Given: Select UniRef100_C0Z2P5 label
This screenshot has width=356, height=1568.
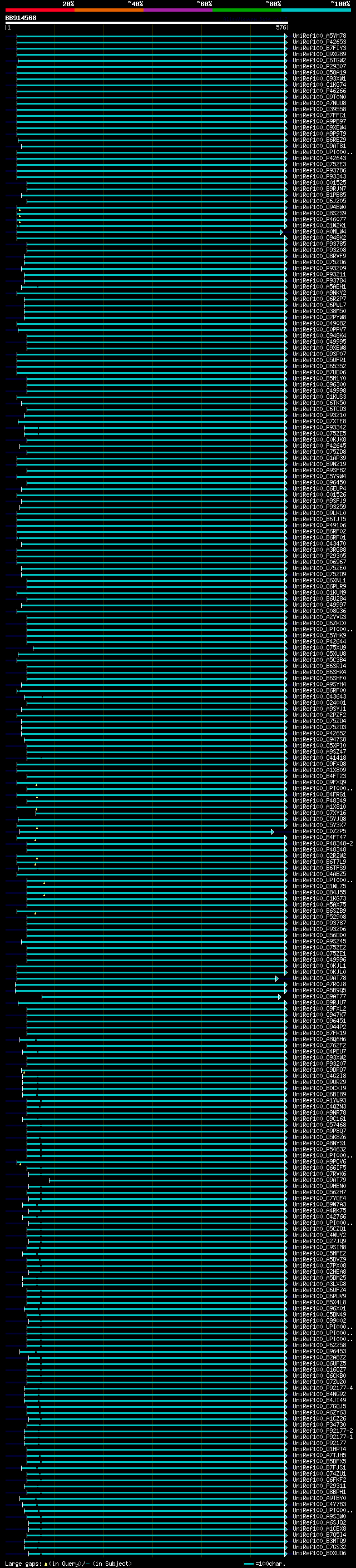Looking at the screenshot, I should click(x=319, y=831).
